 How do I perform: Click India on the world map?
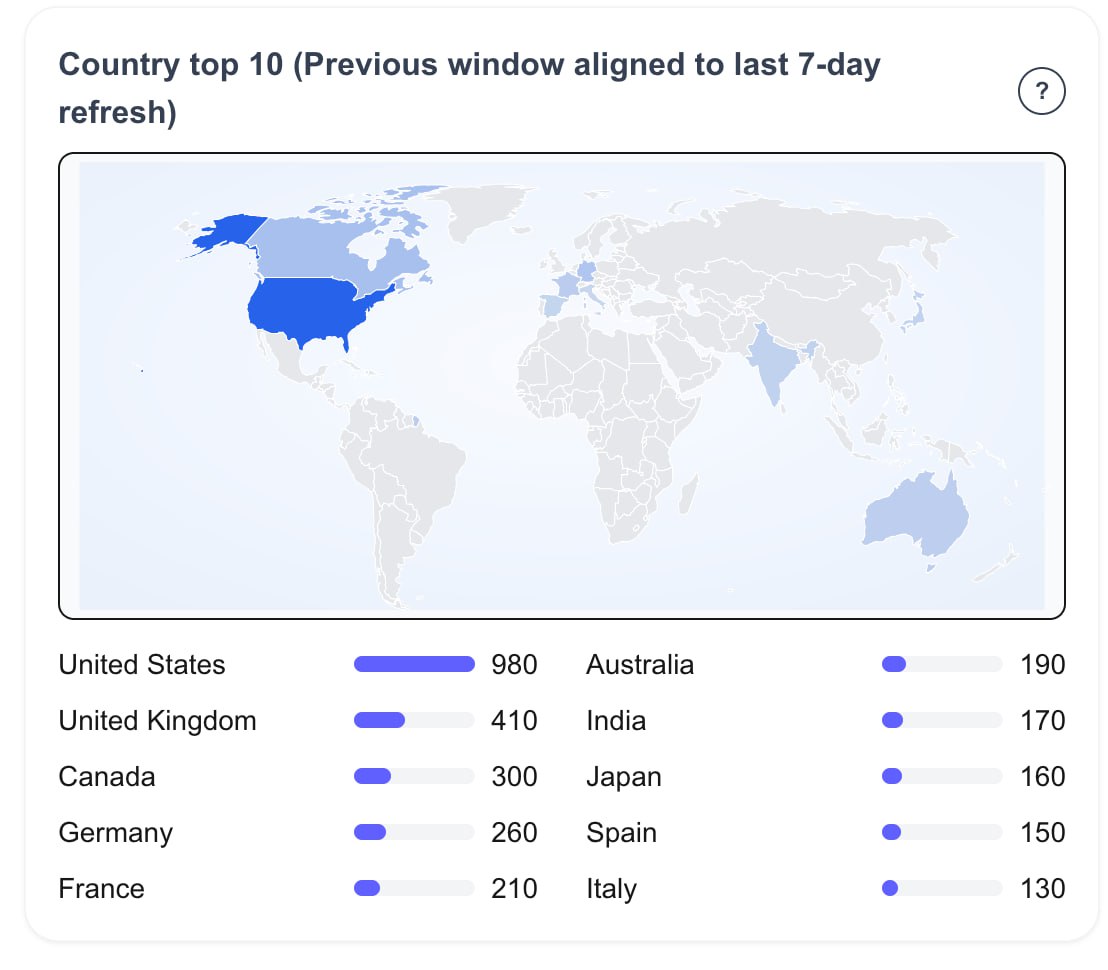tap(772, 367)
